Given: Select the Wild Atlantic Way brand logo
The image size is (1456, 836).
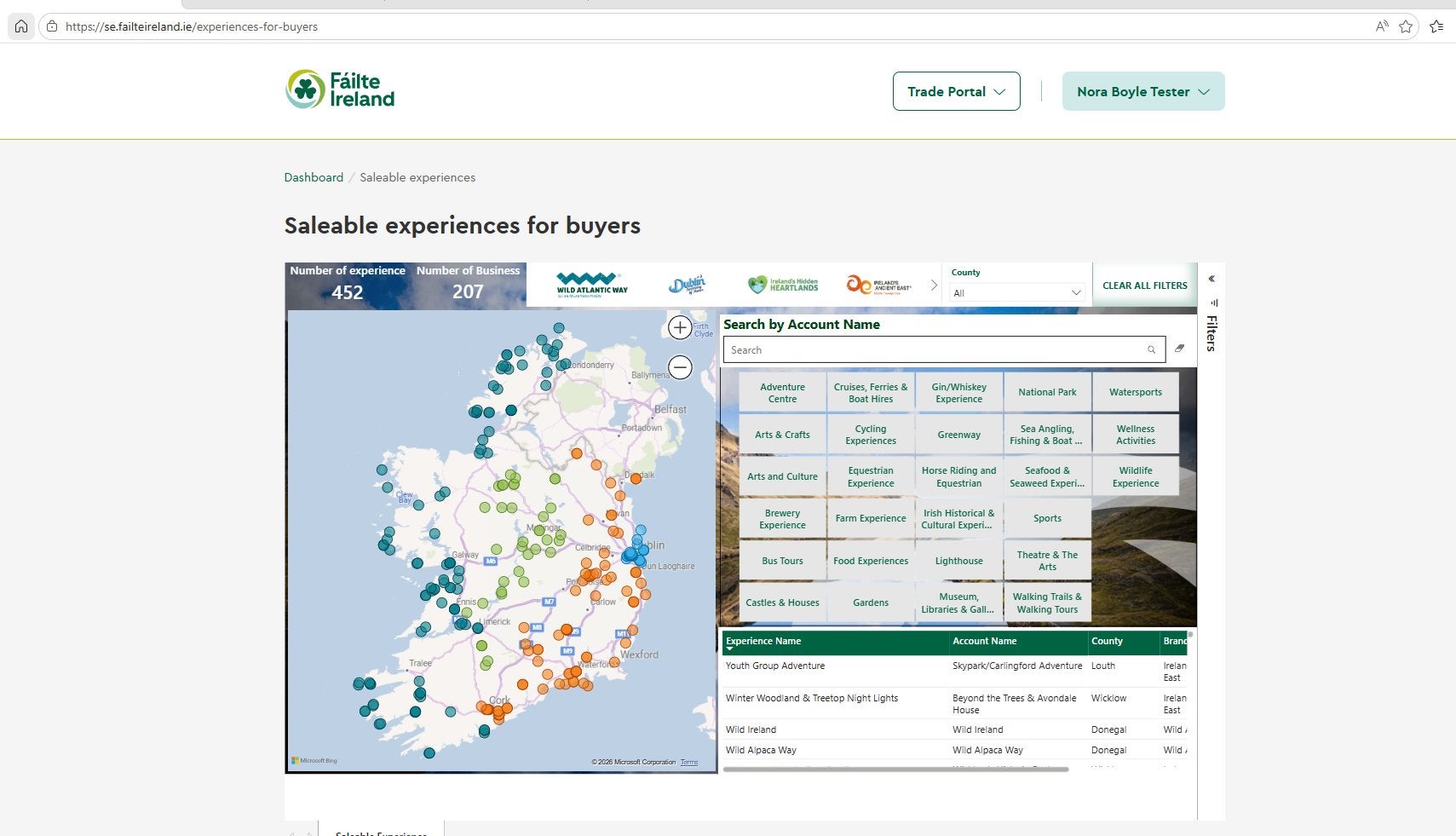Looking at the screenshot, I should [x=592, y=285].
